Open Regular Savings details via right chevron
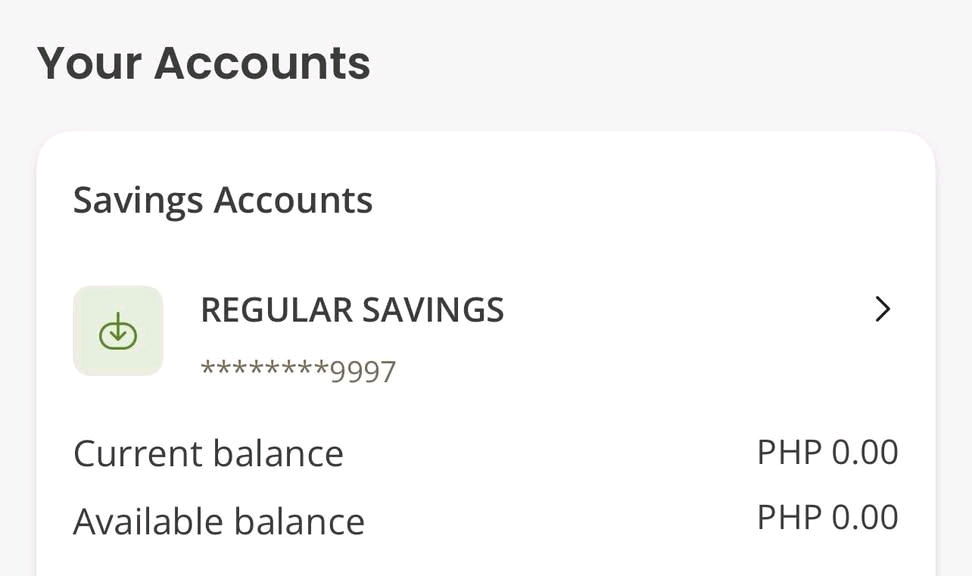The image size is (972, 576). click(x=882, y=309)
